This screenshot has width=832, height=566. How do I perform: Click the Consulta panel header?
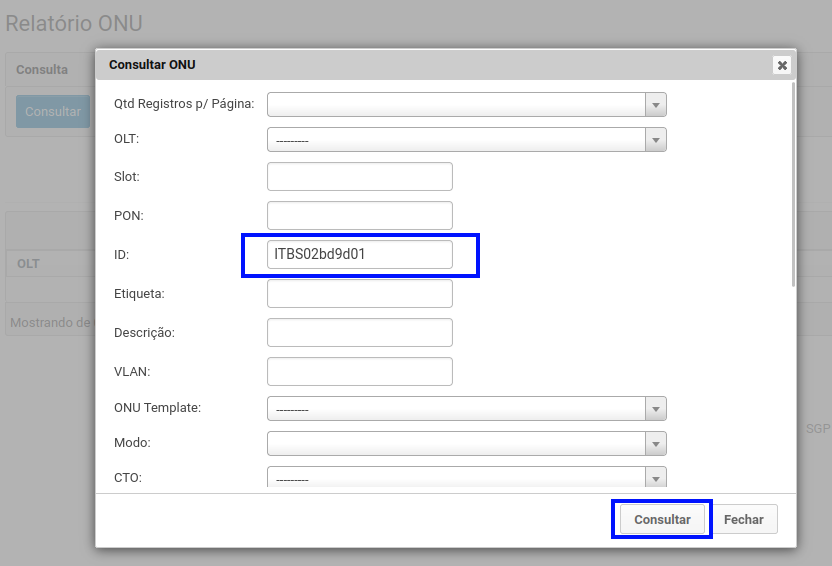click(42, 70)
